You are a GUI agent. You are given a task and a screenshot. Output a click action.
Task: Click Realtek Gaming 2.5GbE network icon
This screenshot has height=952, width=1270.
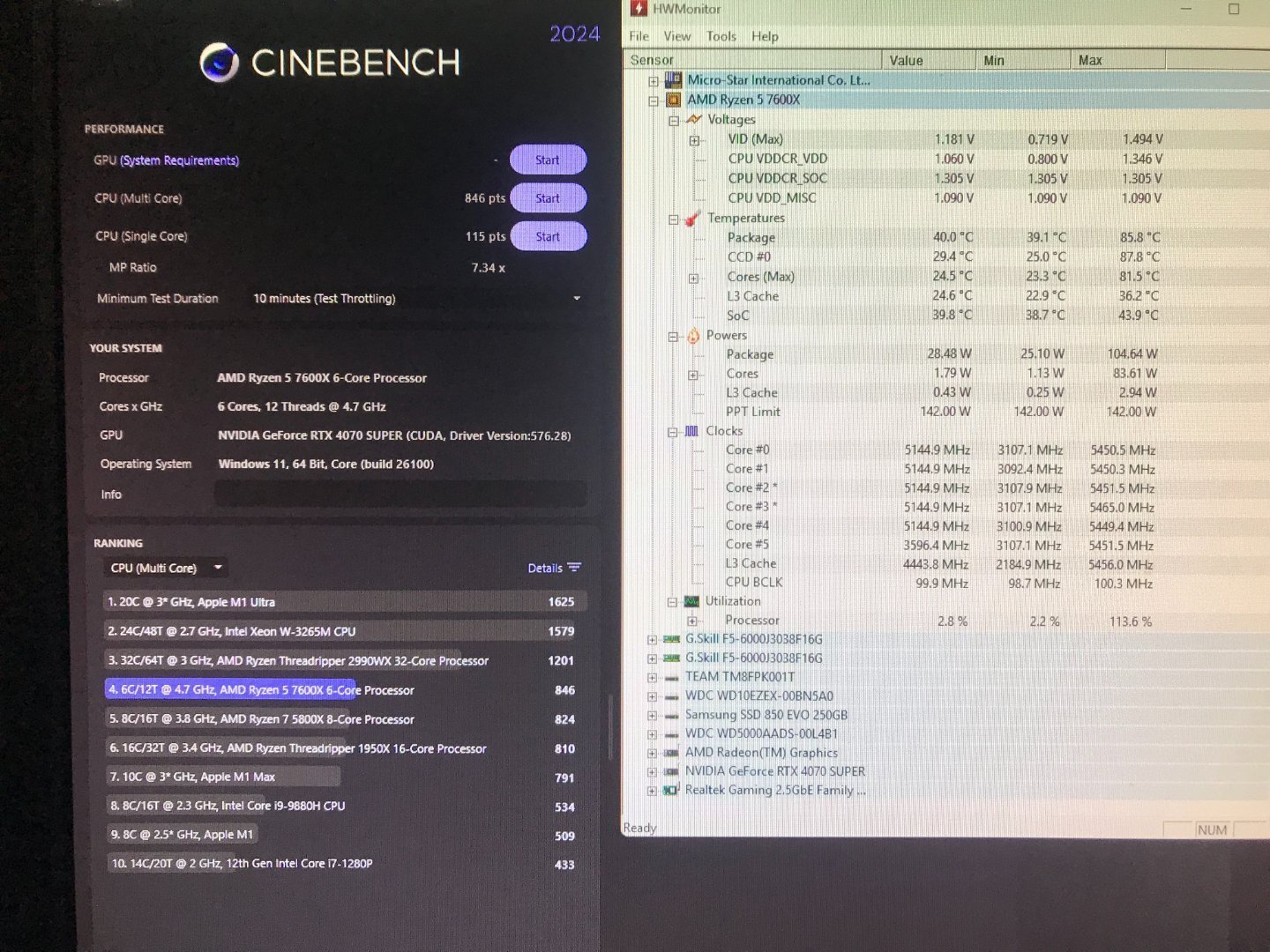tap(671, 790)
